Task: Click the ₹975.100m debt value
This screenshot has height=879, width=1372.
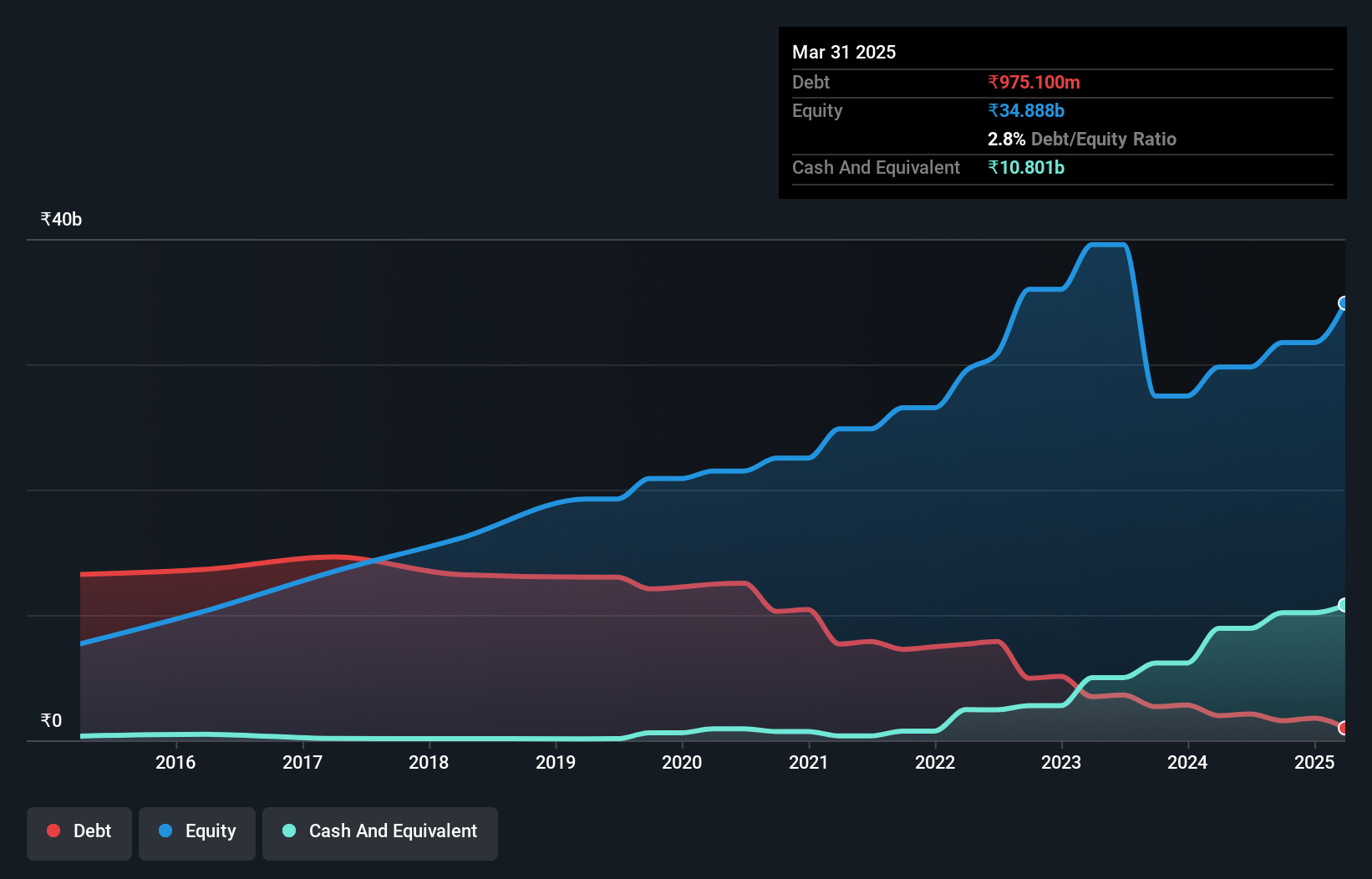Action: coord(1034,82)
